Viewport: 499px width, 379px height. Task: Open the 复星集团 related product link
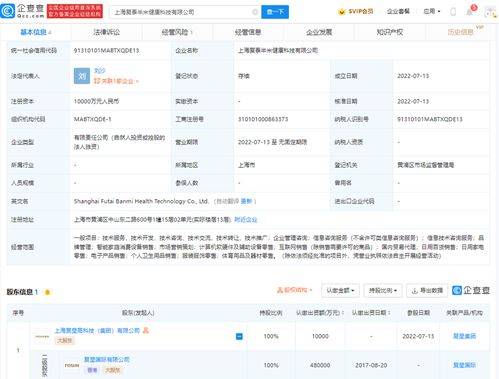click(x=464, y=336)
